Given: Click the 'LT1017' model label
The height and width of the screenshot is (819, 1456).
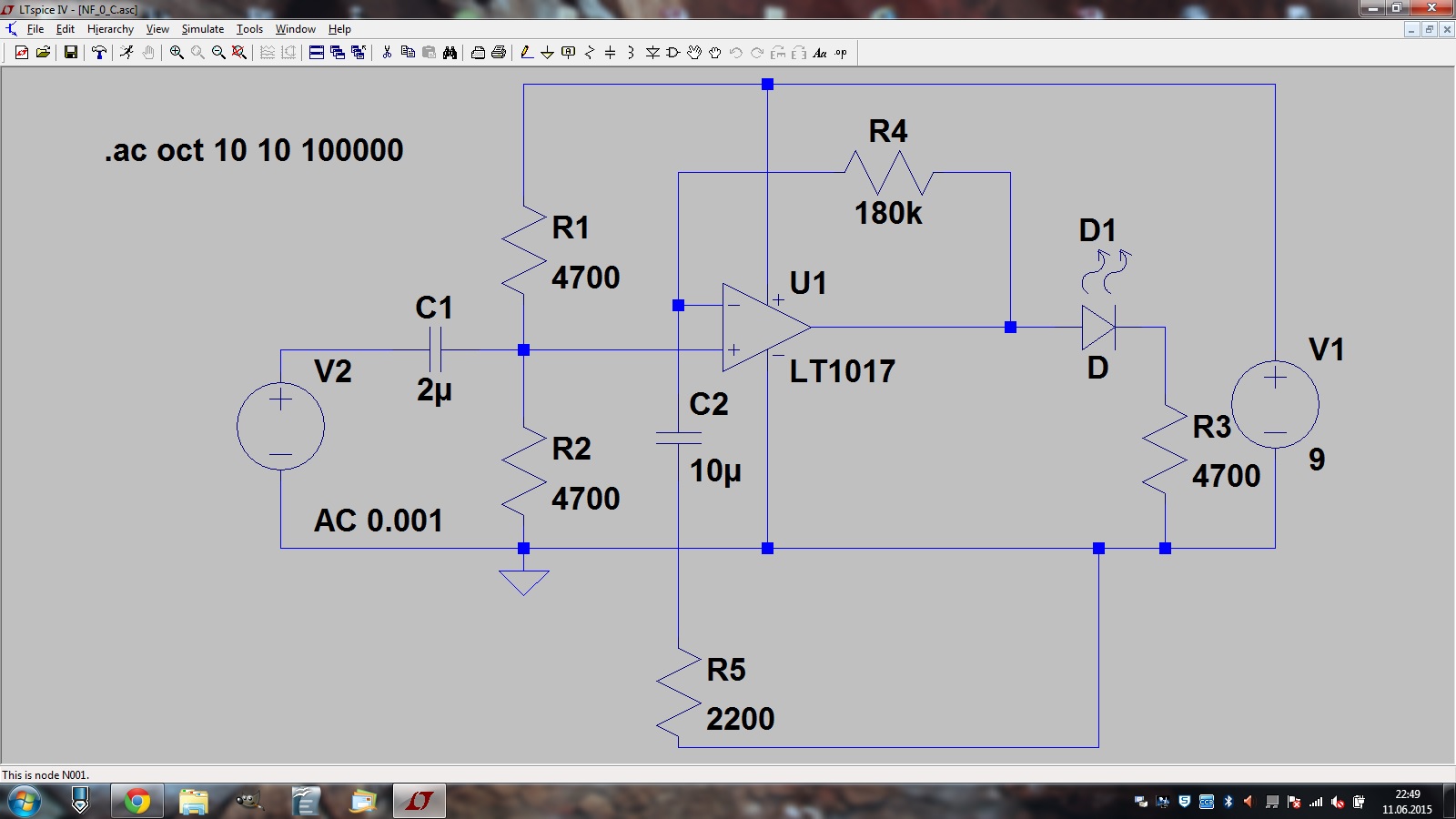Looking at the screenshot, I should (843, 371).
